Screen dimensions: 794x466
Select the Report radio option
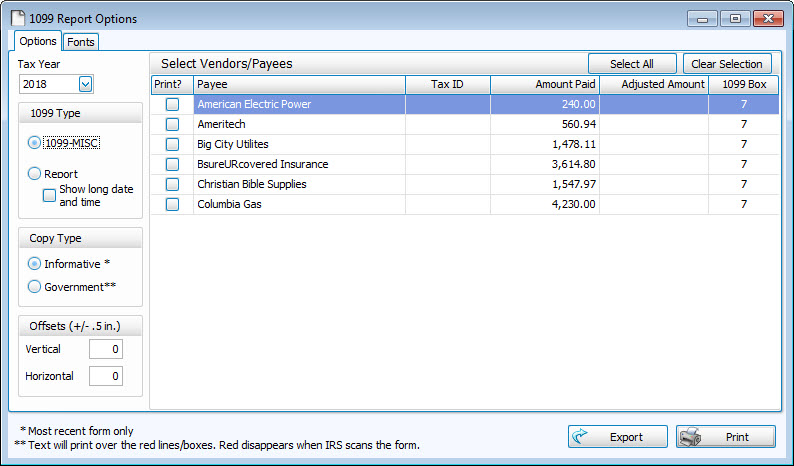pos(35,174)
